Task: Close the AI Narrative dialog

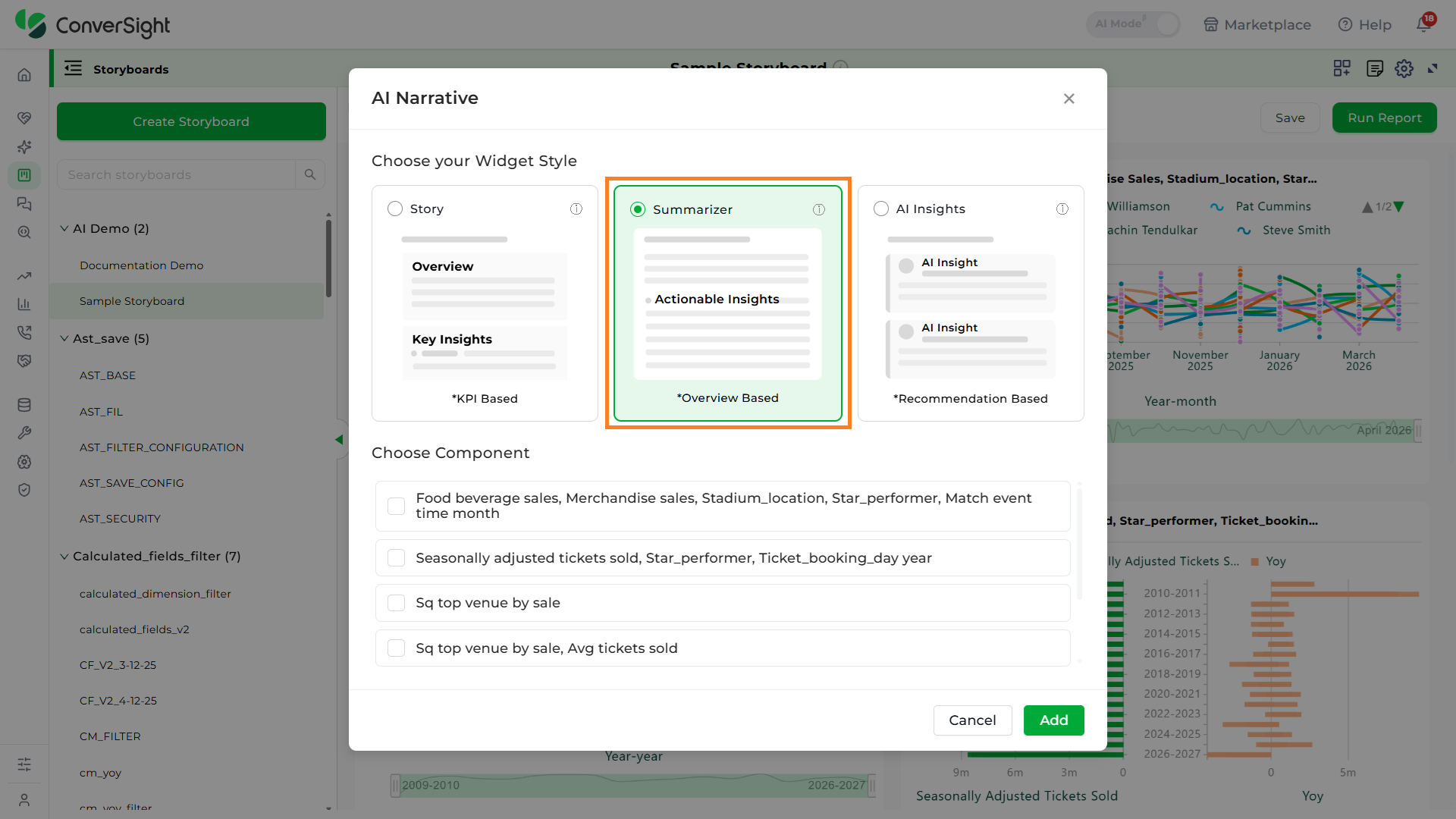Action: pyautogui.click(x=1069, y=99)
